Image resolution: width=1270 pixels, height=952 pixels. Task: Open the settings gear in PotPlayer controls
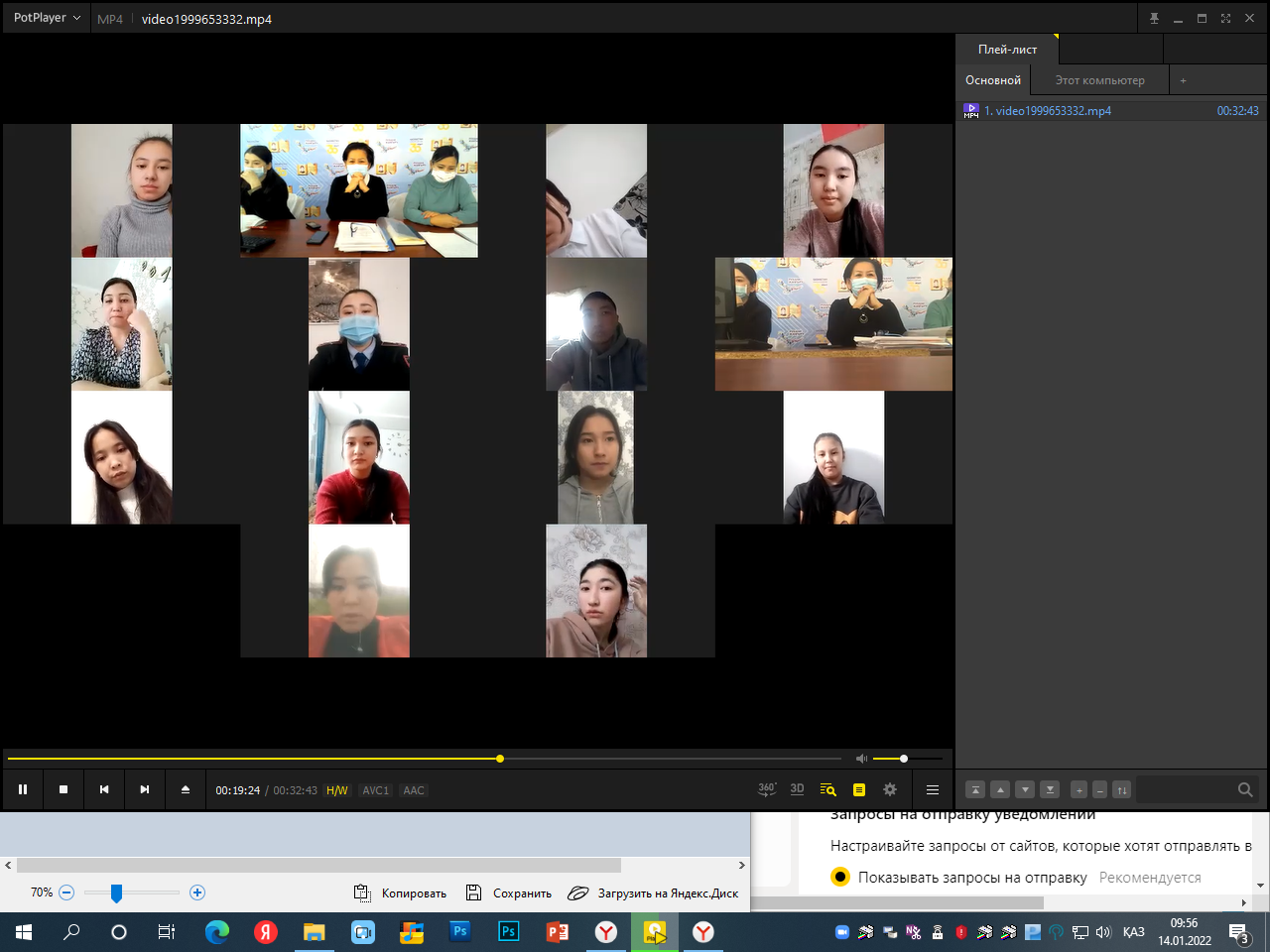(890, 789)
